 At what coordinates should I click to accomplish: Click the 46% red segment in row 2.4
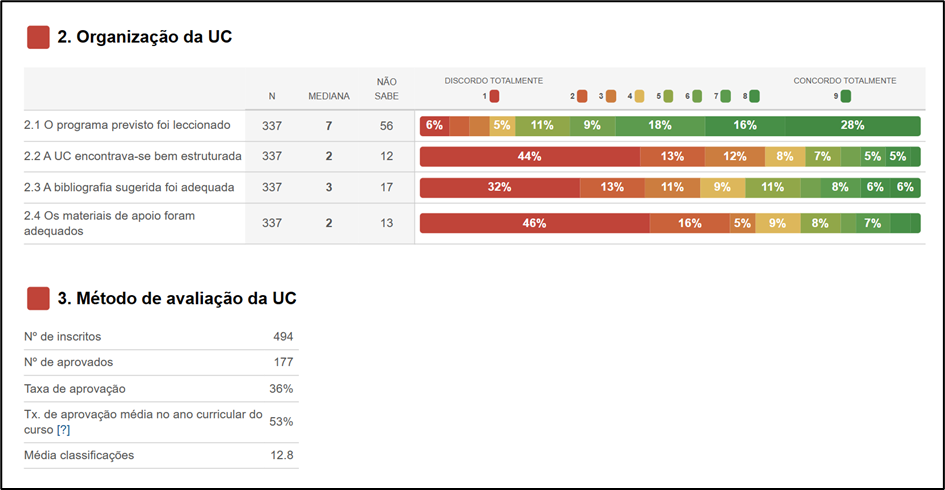coord(534,223)
